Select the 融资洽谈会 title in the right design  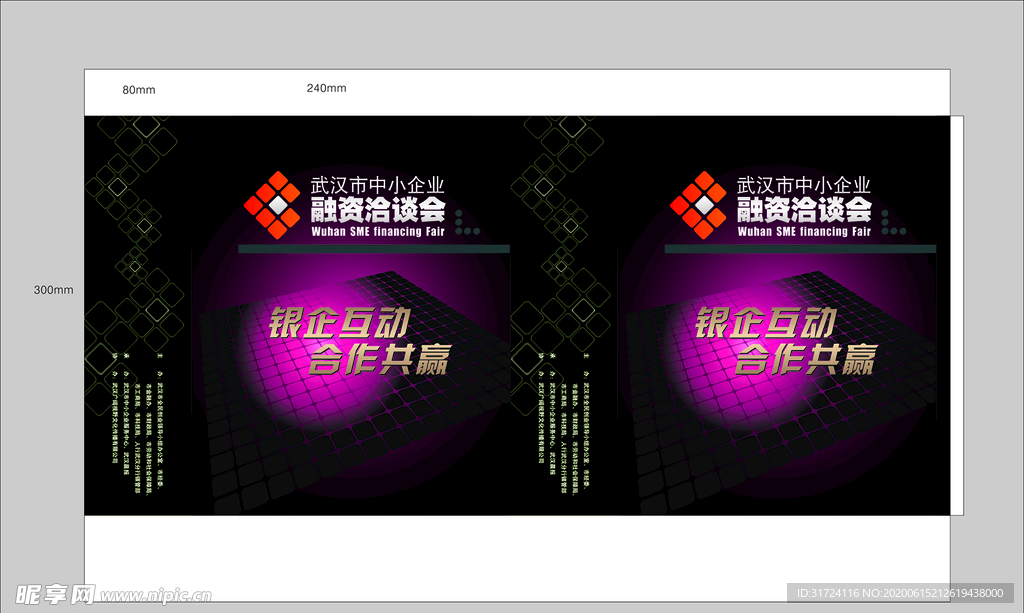805,210
